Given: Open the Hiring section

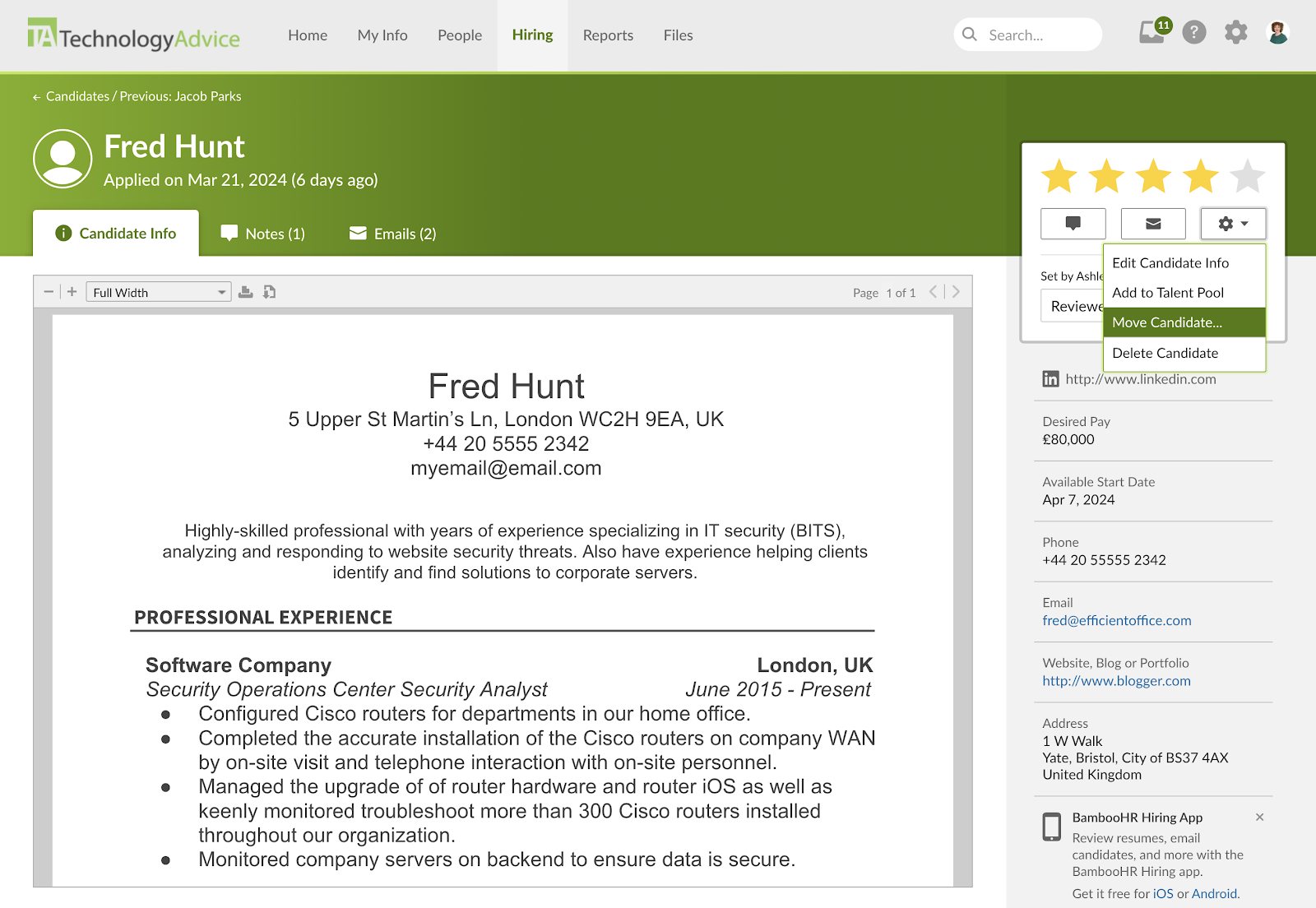Looking at the screenshot, I should (532, 35).
